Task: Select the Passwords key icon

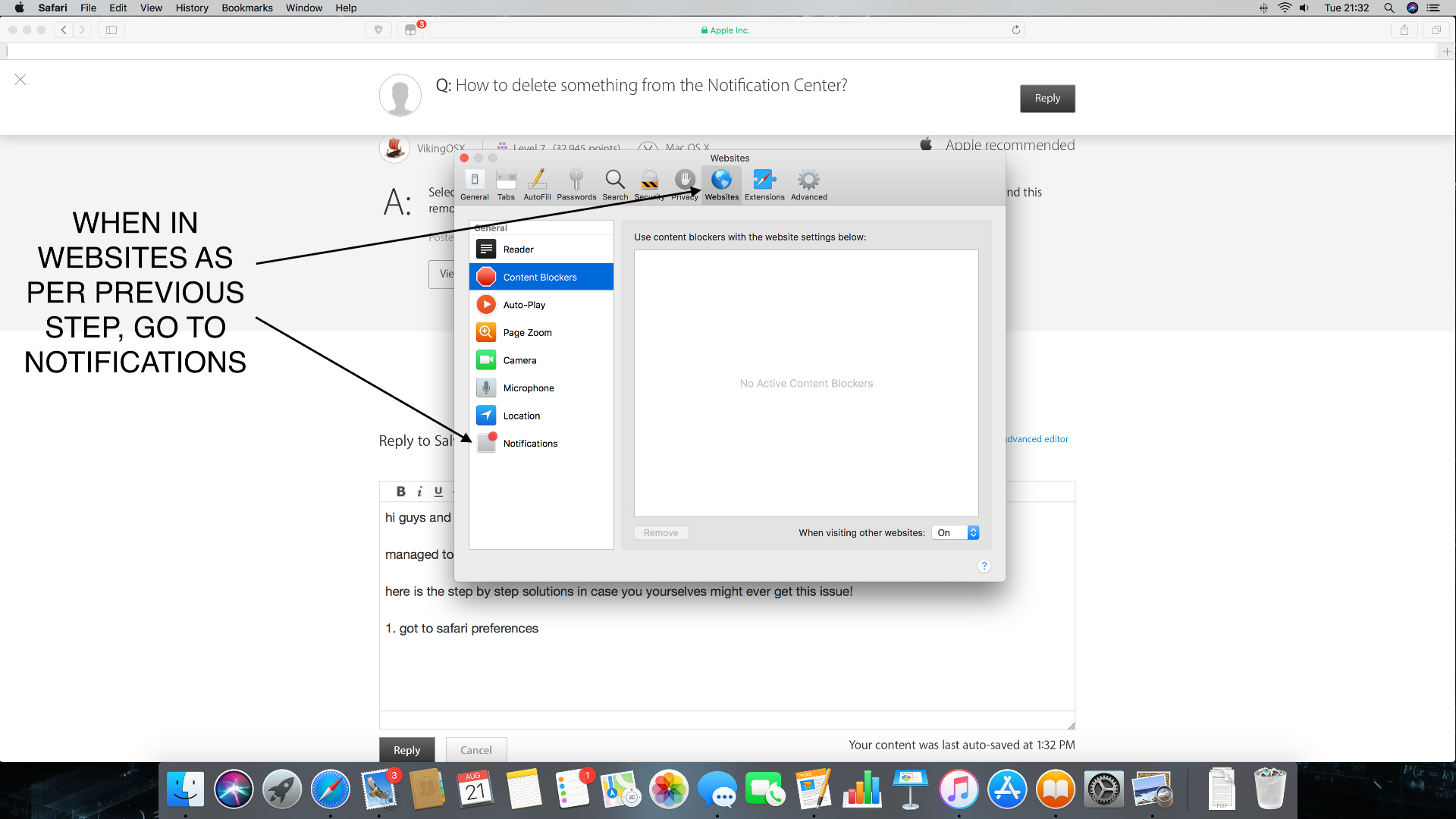Action: [x=576, y=184]
